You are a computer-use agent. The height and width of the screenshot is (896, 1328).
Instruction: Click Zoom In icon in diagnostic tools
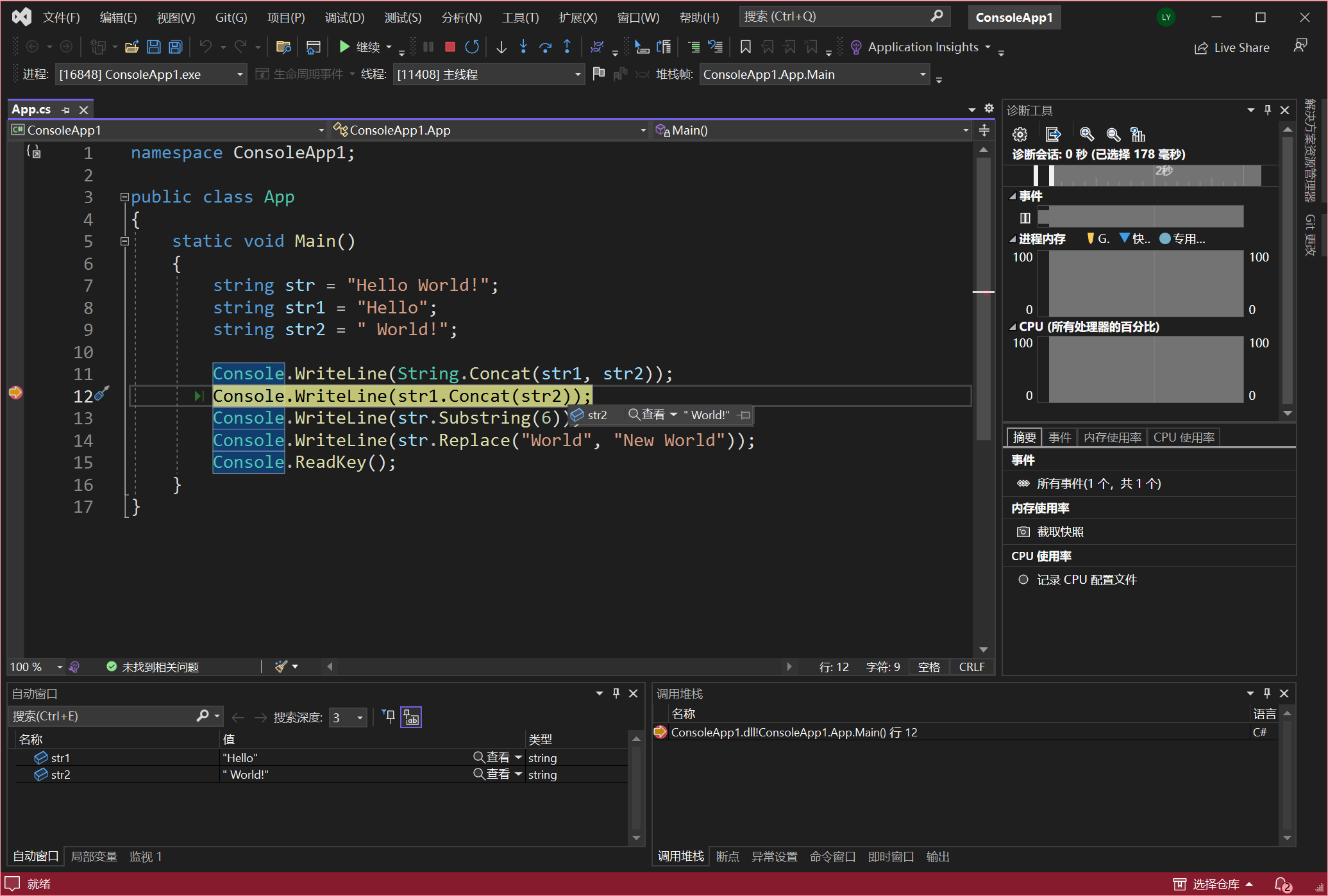coord(1086,134)
